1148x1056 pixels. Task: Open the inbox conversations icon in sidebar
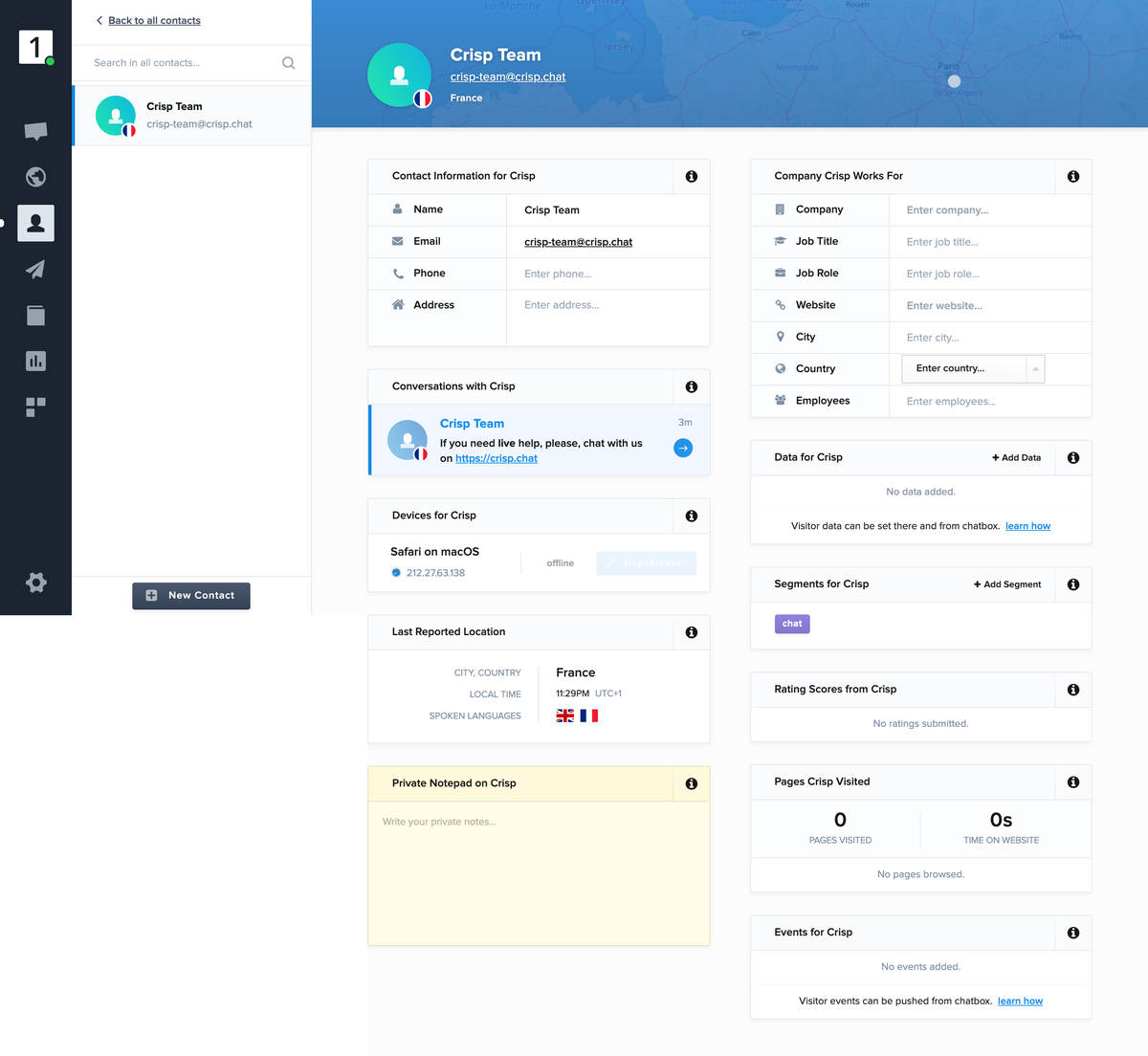tap(35, 131)
